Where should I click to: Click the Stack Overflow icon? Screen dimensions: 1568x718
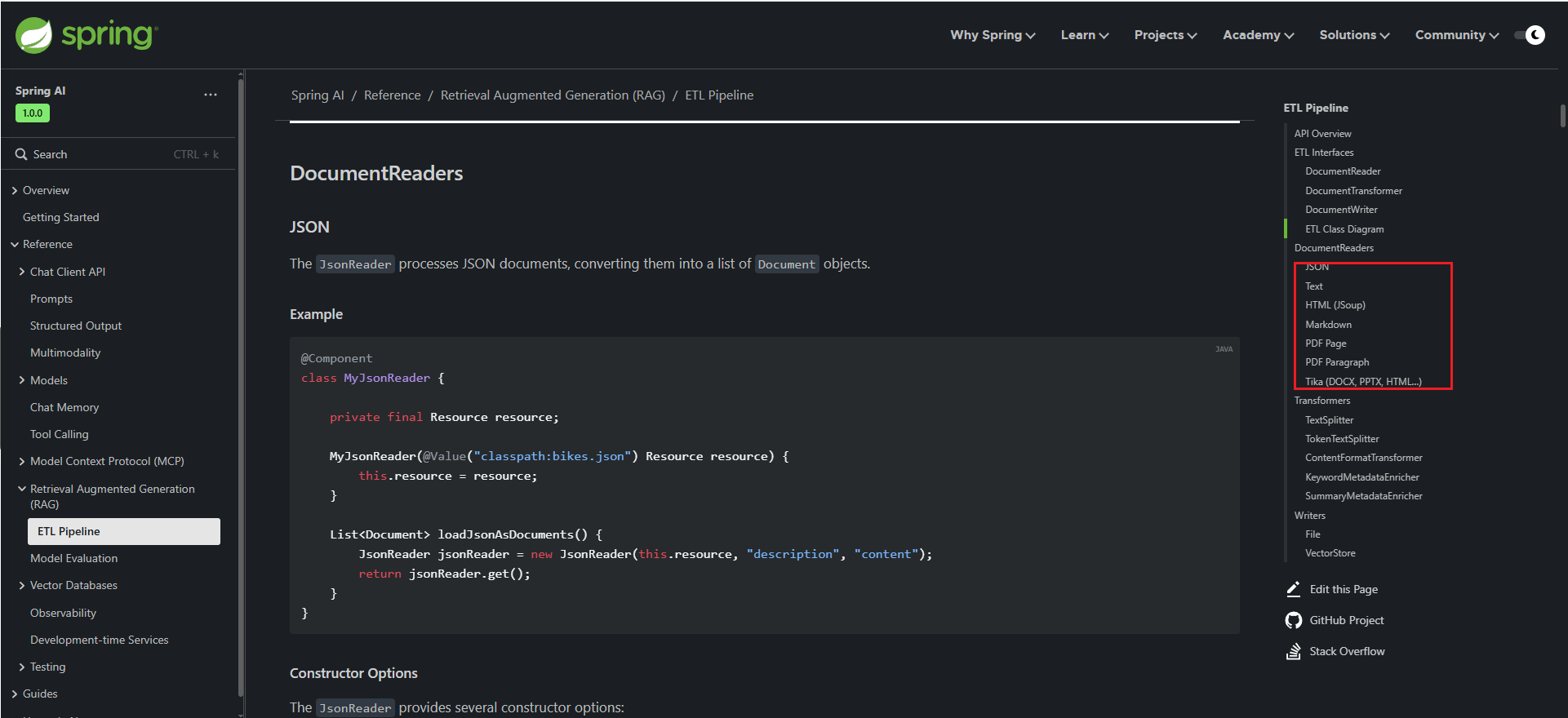[x=1294, y=651]
